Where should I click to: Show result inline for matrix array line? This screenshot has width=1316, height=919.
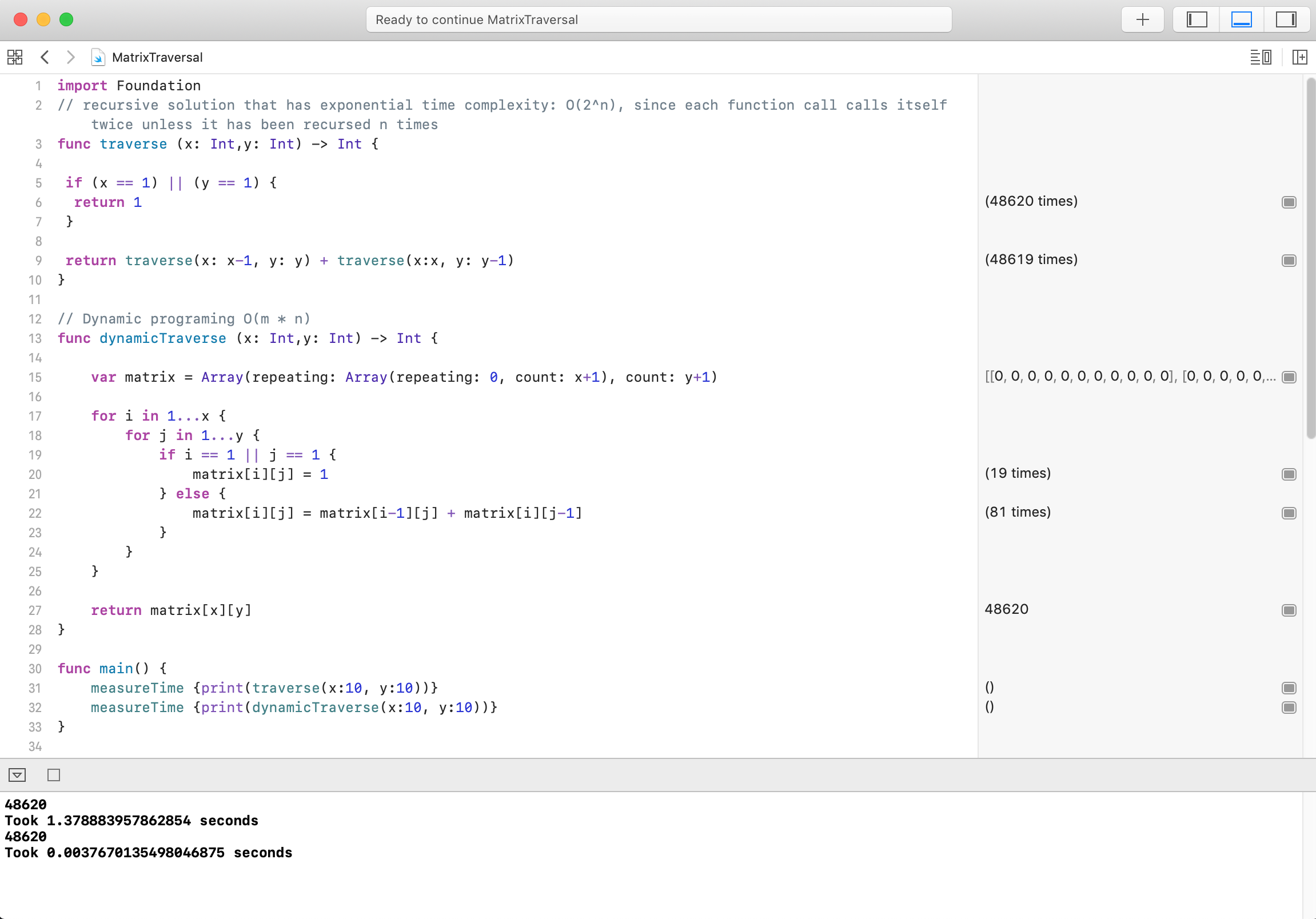[x=1289, y=377]
